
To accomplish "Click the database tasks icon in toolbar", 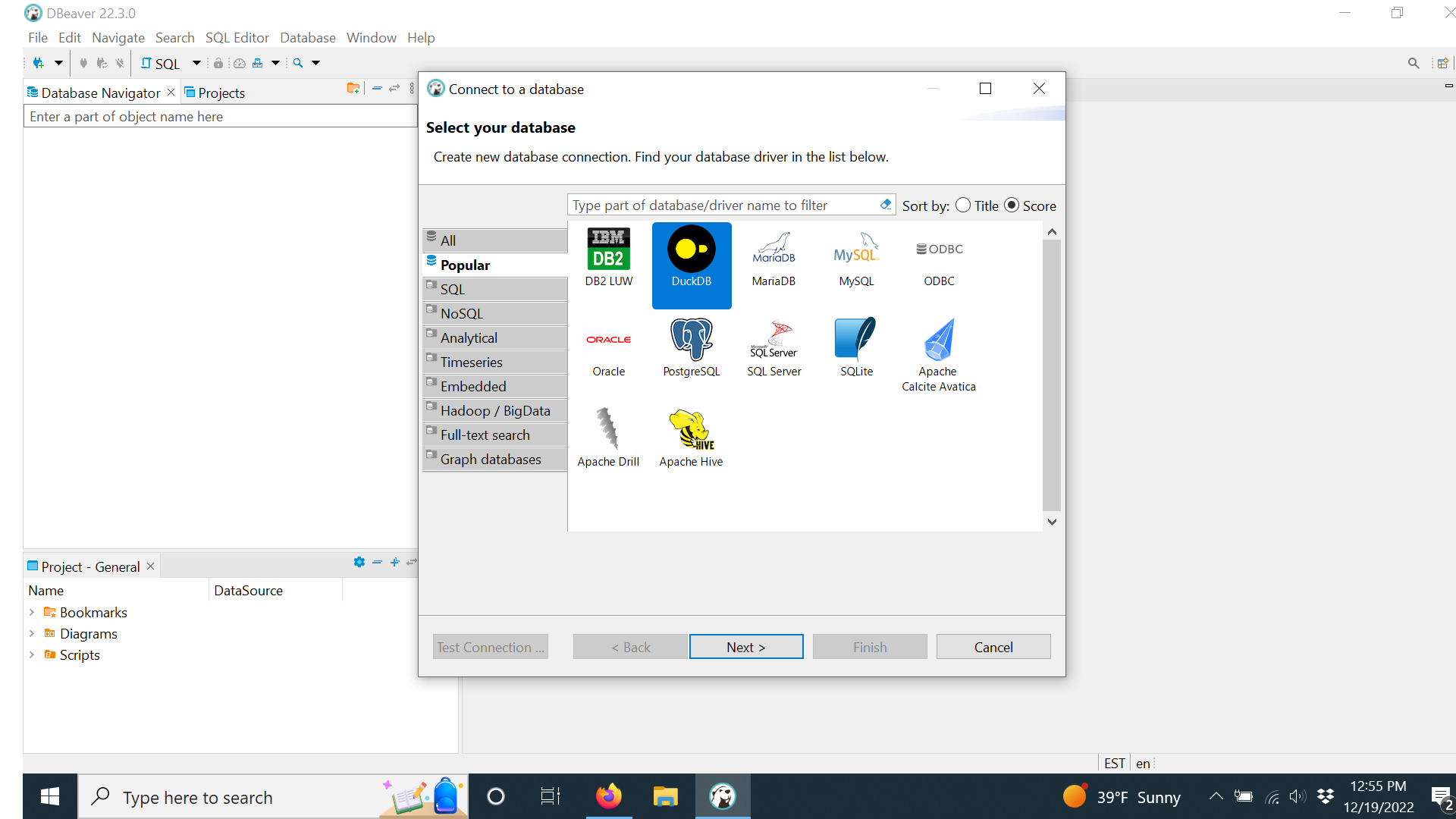I will point(258,63).
